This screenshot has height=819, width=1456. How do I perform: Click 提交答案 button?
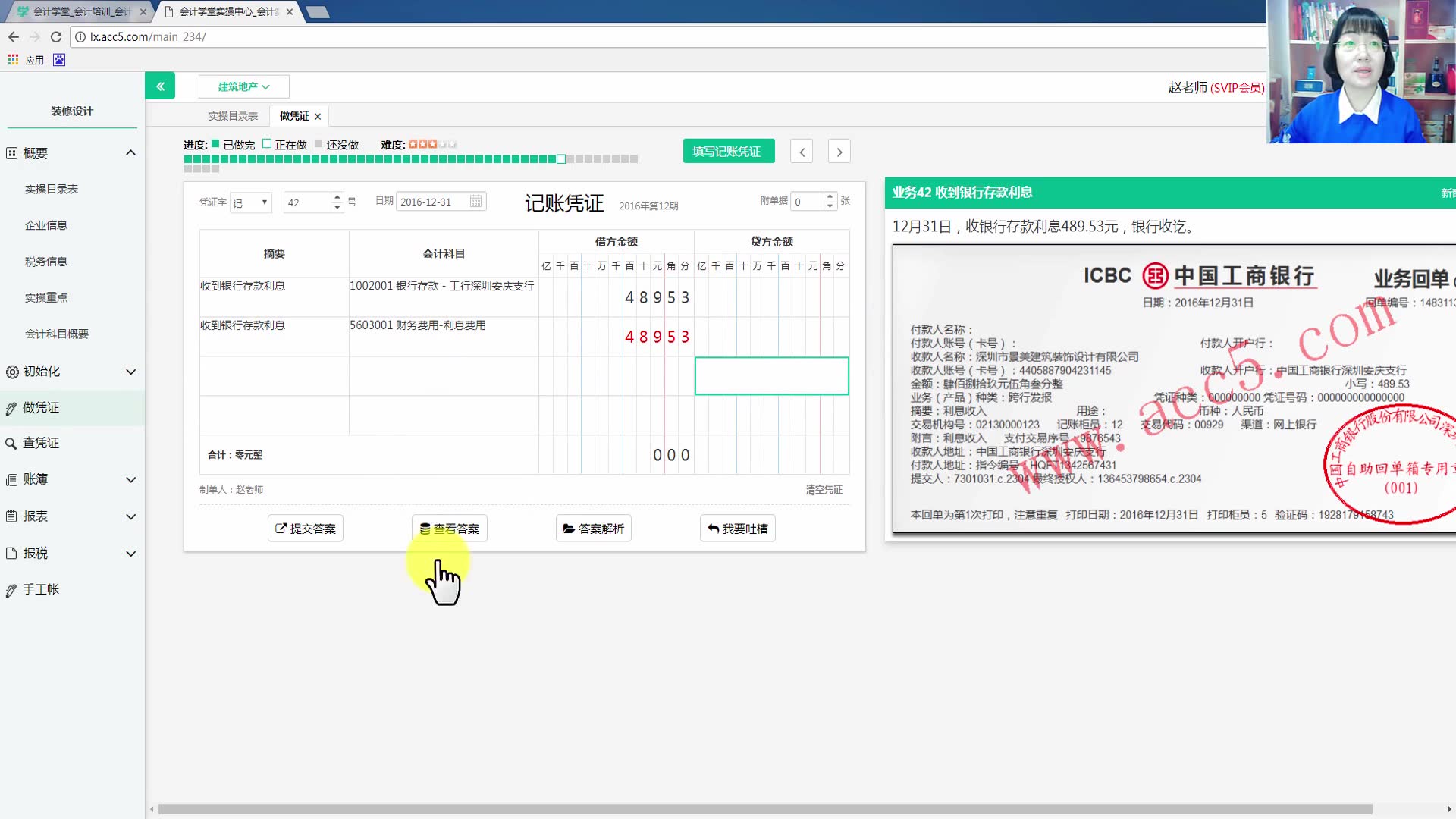[306, 529]
